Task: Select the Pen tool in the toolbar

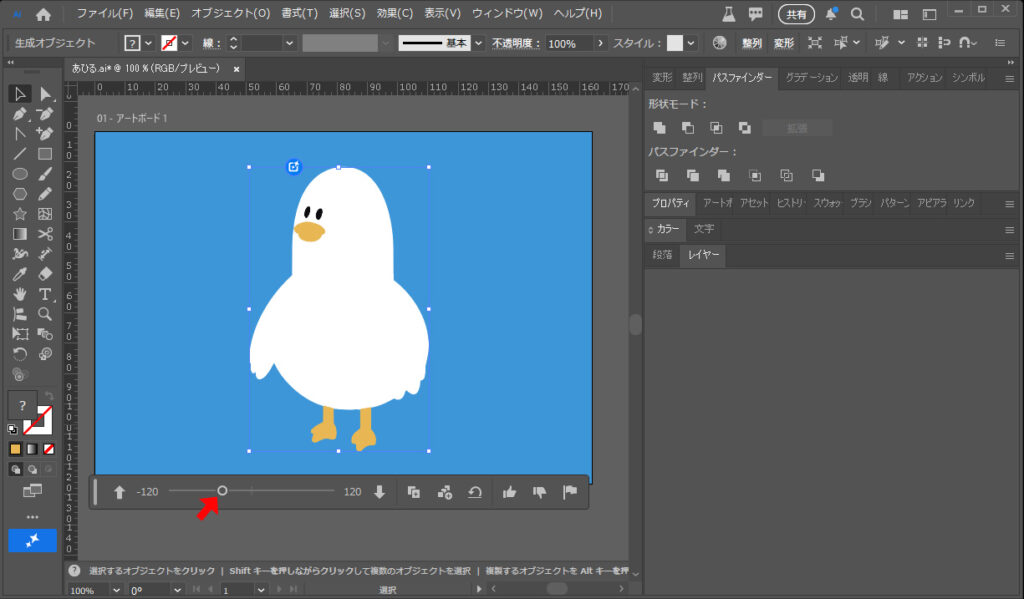Action: click(19, 114)
